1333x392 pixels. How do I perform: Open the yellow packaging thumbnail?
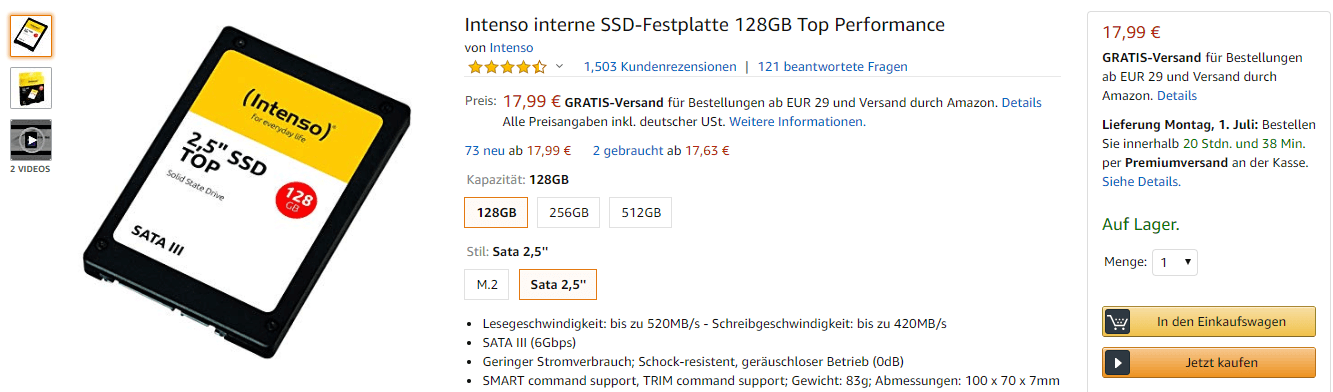point(31,88)
